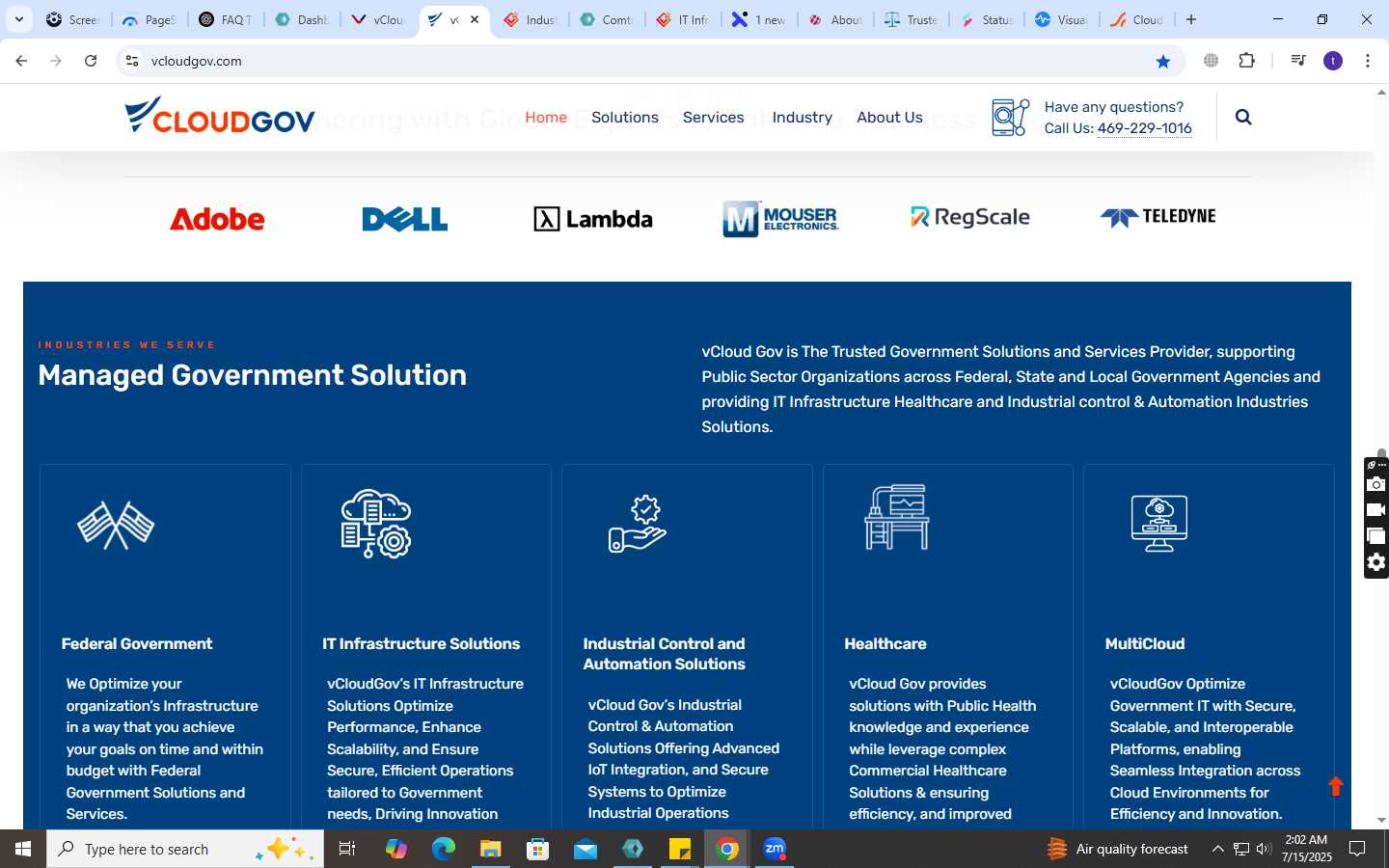Open the Federal Government card heading
This screenshot has width=1389, height=868.
coord(137,643)
